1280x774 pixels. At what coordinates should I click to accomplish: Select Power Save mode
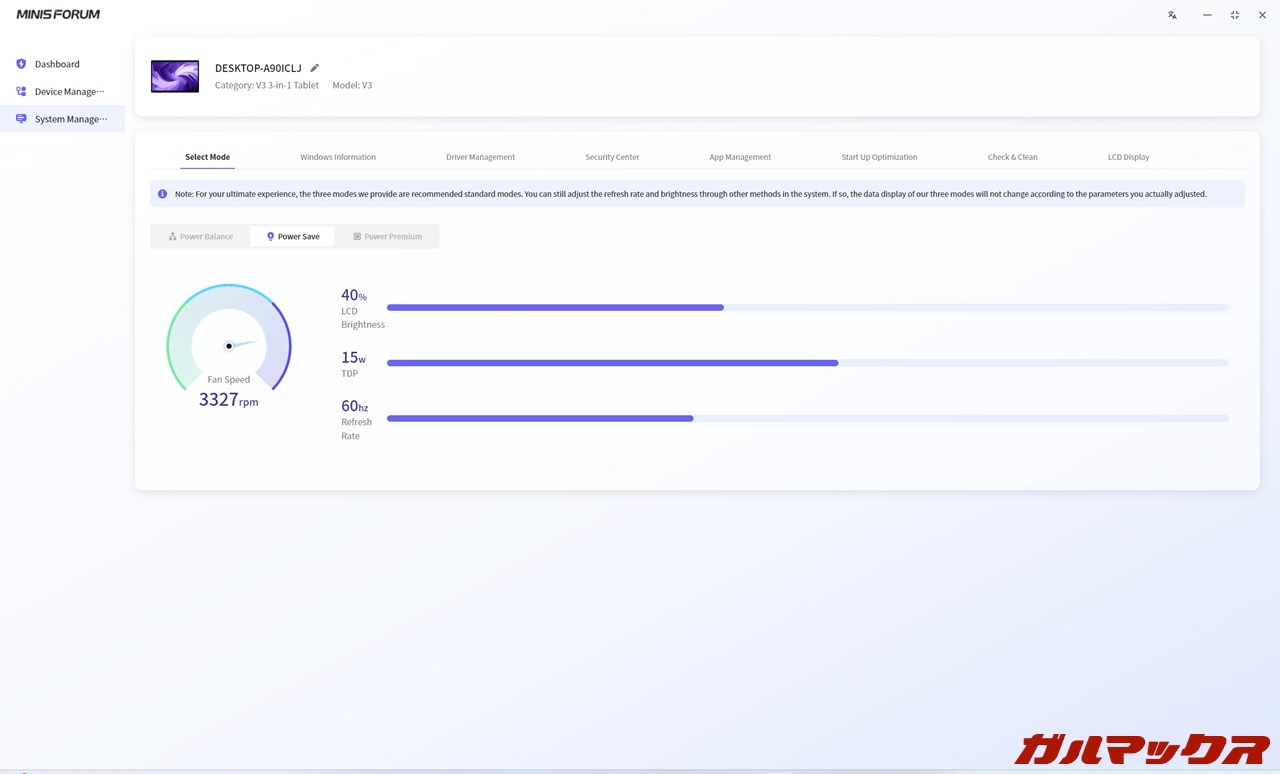click(292, 237)
